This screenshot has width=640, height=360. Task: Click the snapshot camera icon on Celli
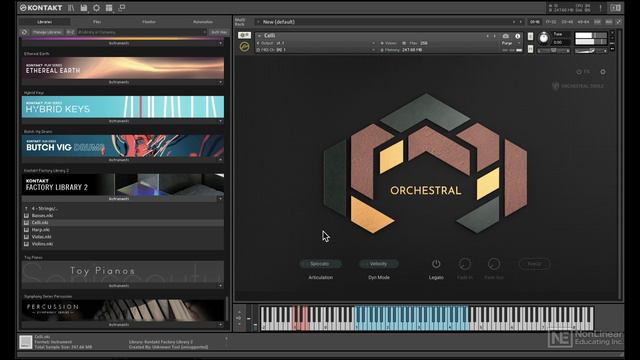506,36
